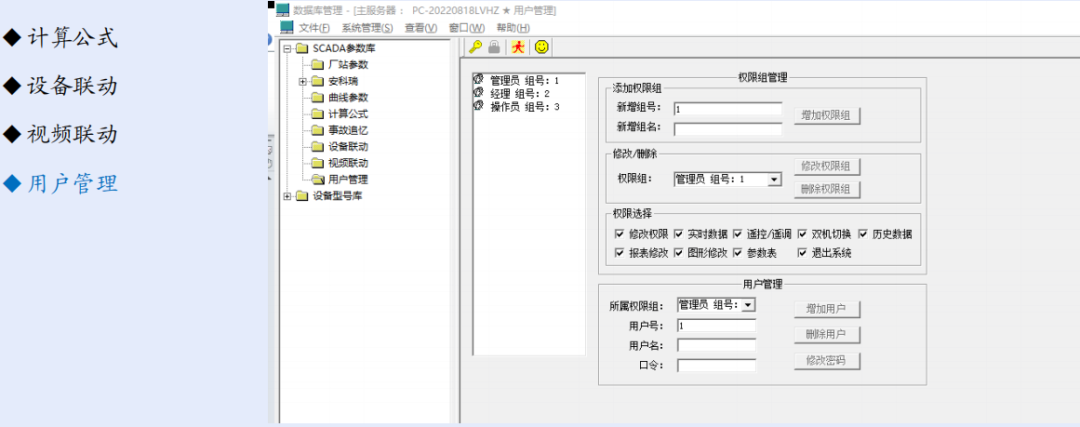Click the title bar application icon
Image resolution: width=1080 pixels, height=427 pixels.
[283, 10]
